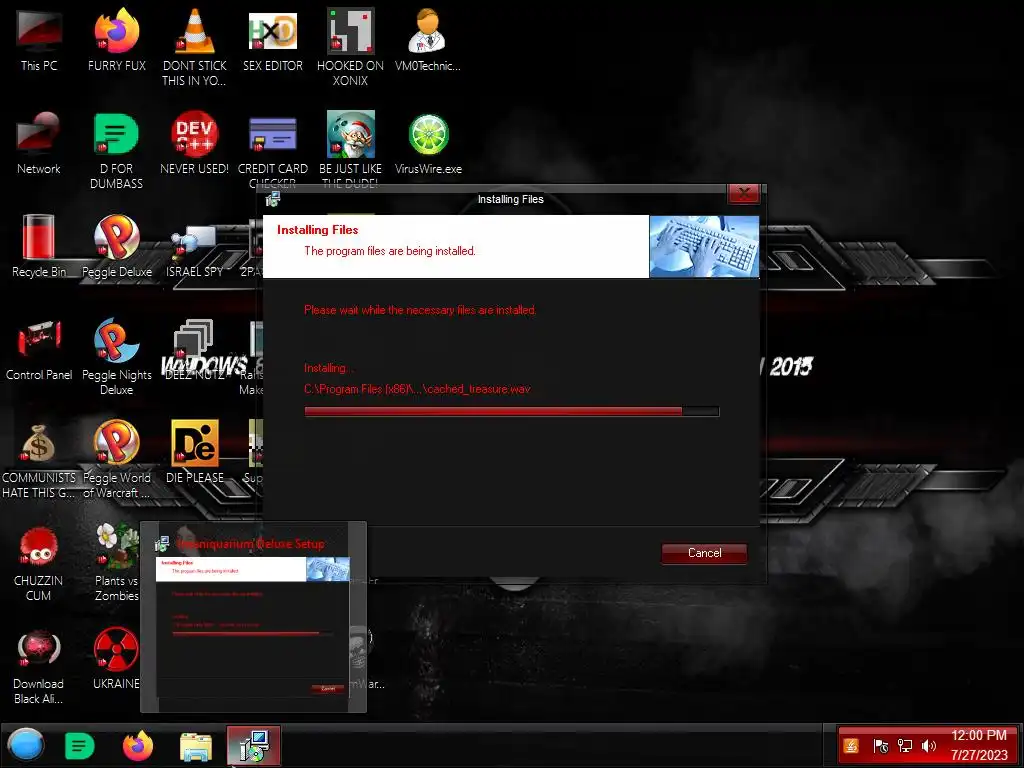Click the installer progress bar
The height and width of the screenshot is (768, 1024).
coord(511,411)
